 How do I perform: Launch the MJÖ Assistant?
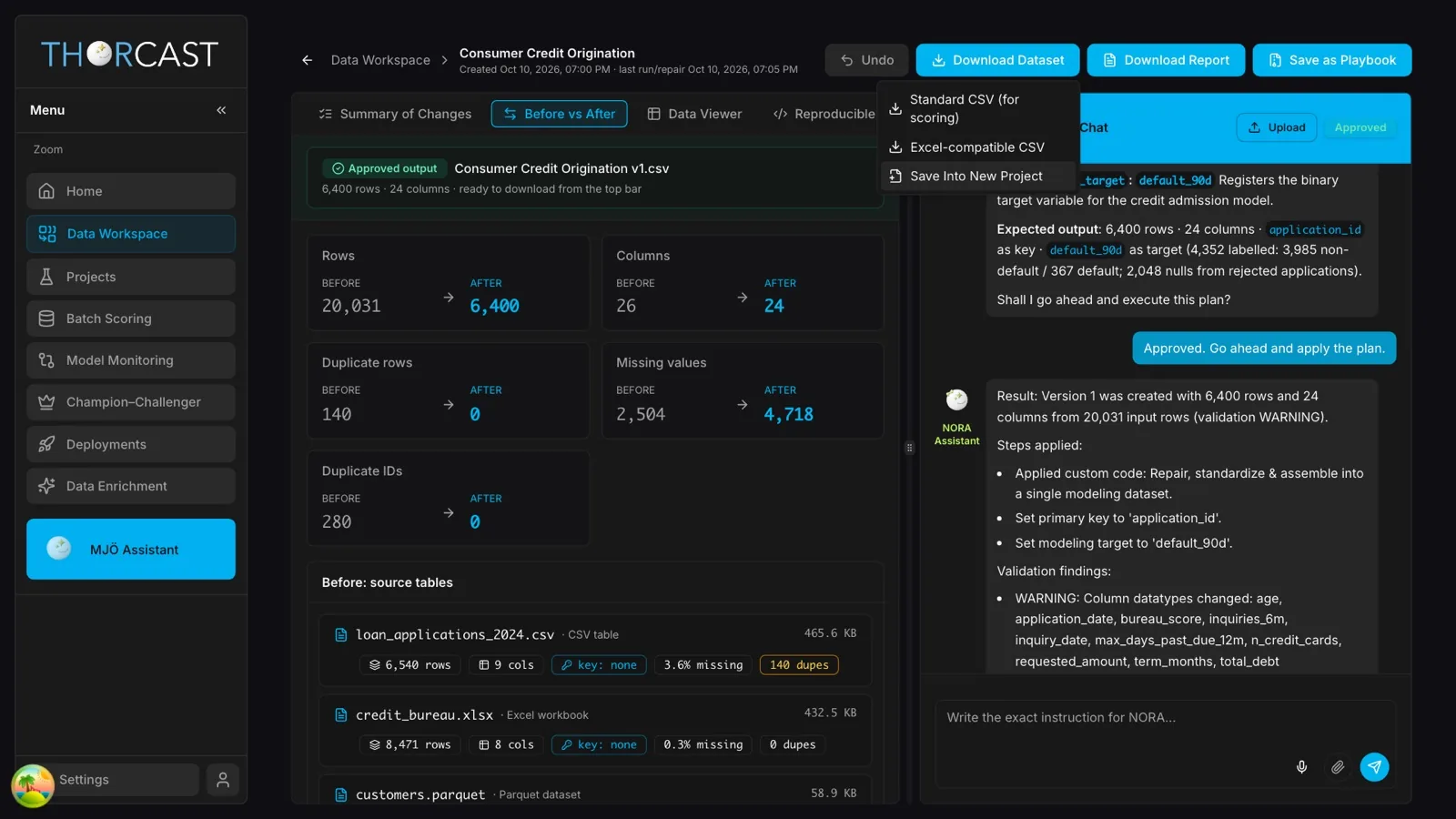pos(131,549)
